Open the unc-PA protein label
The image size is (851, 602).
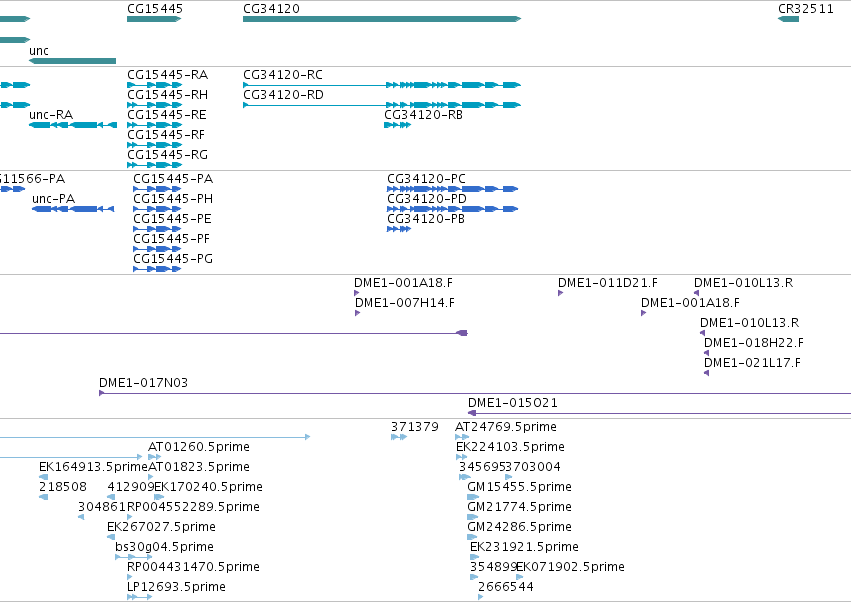coord(53,199)
